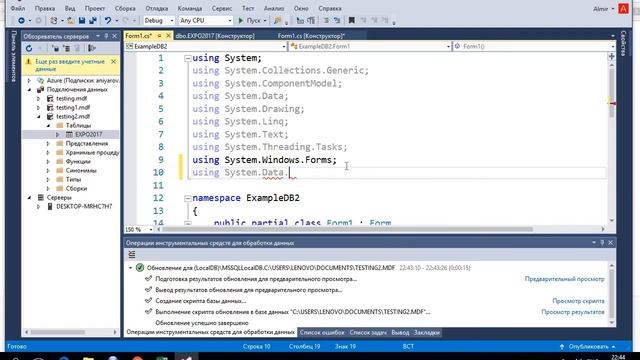The height and width of the screenshot is (360, 640).
Task: Open the ExampleDB2 project scope dropdown
Action: point(284,47)
